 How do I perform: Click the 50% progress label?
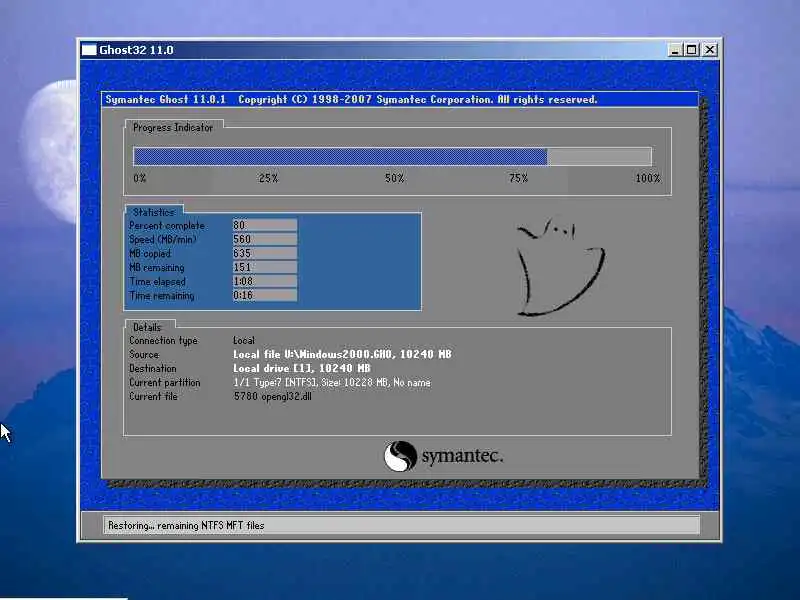tap(394, 178)
